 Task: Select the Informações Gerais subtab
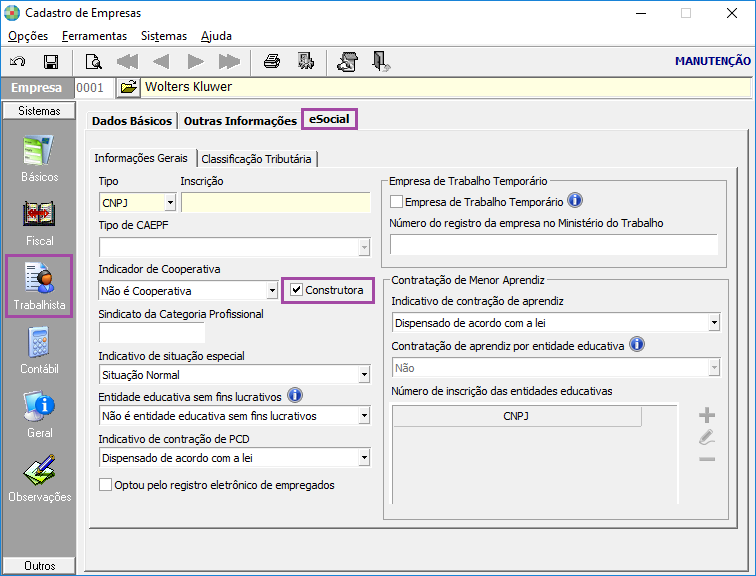point(141,158)
